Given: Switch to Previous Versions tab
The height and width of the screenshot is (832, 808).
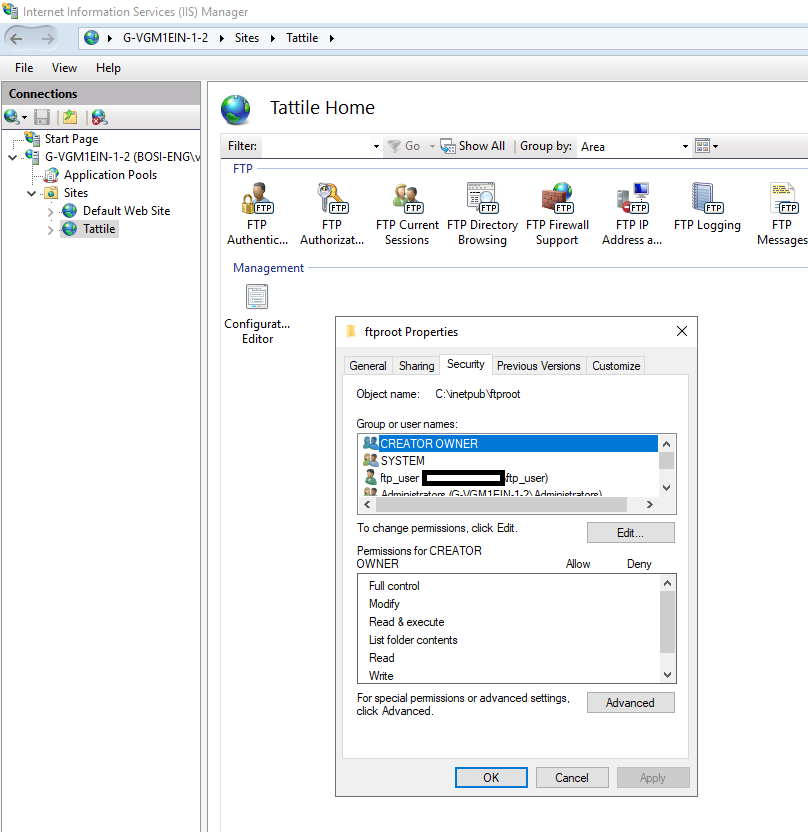Looking at the screenshot, I should click(538, 366).
